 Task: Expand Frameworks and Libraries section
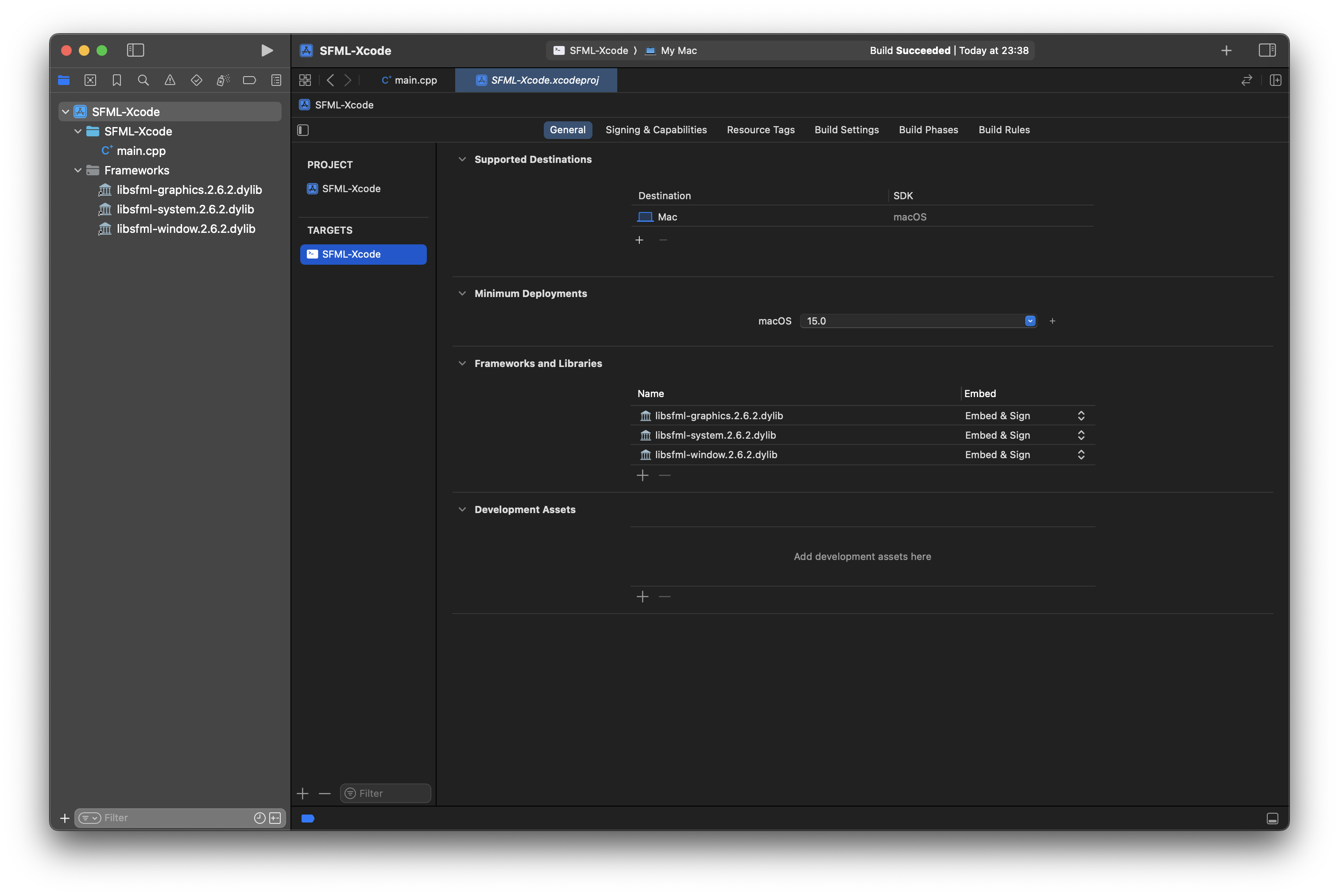(461, 363)
